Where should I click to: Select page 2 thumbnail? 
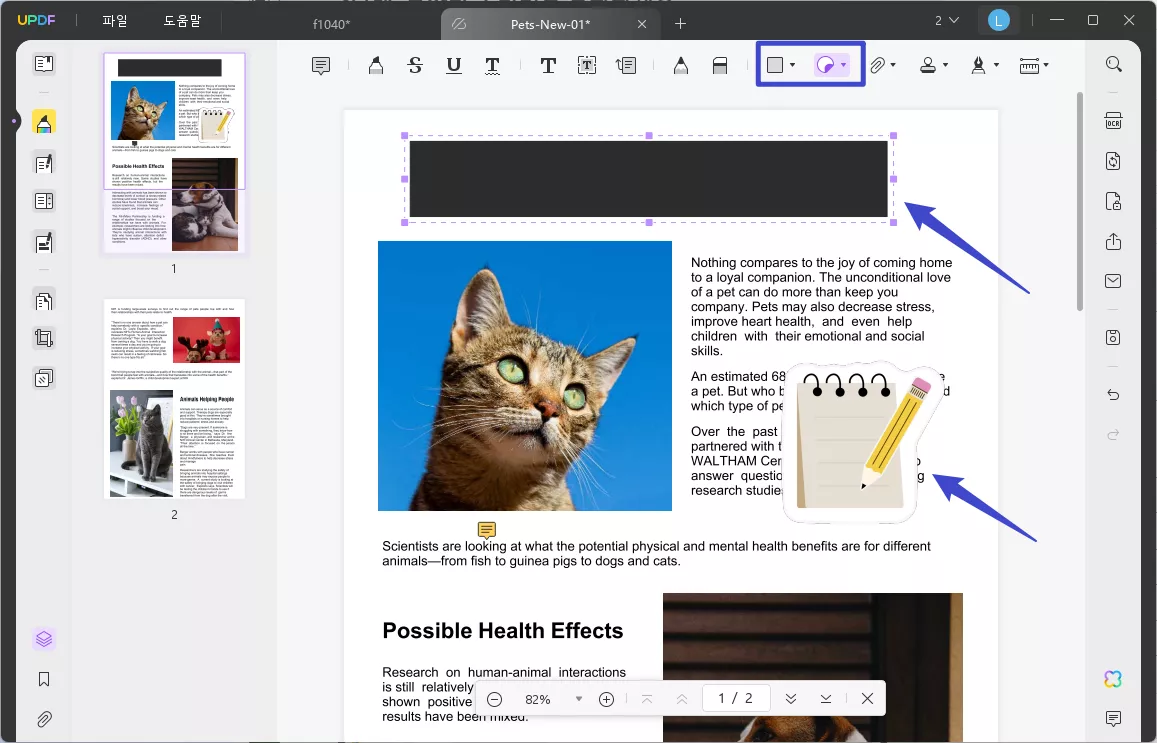click(174, 398)
